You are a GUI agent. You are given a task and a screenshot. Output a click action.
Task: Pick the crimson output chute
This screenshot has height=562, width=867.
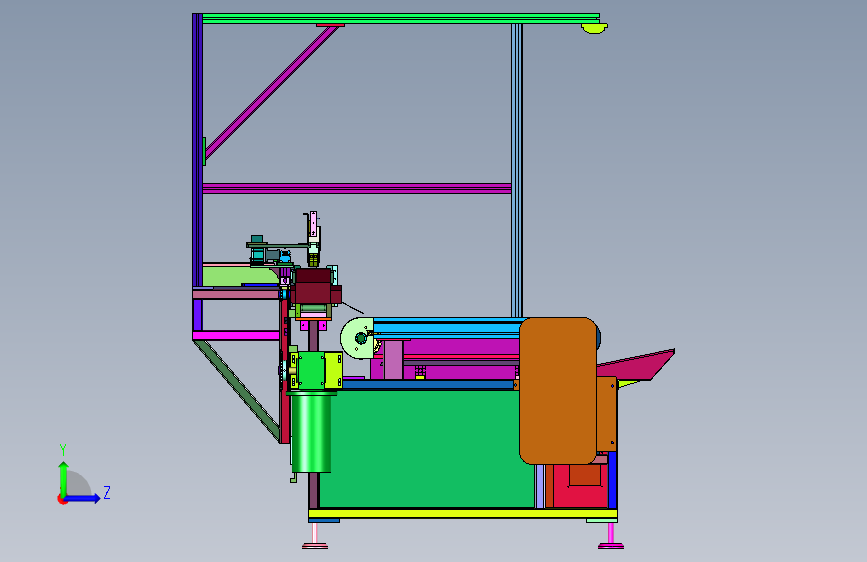[x=636, y=365]
